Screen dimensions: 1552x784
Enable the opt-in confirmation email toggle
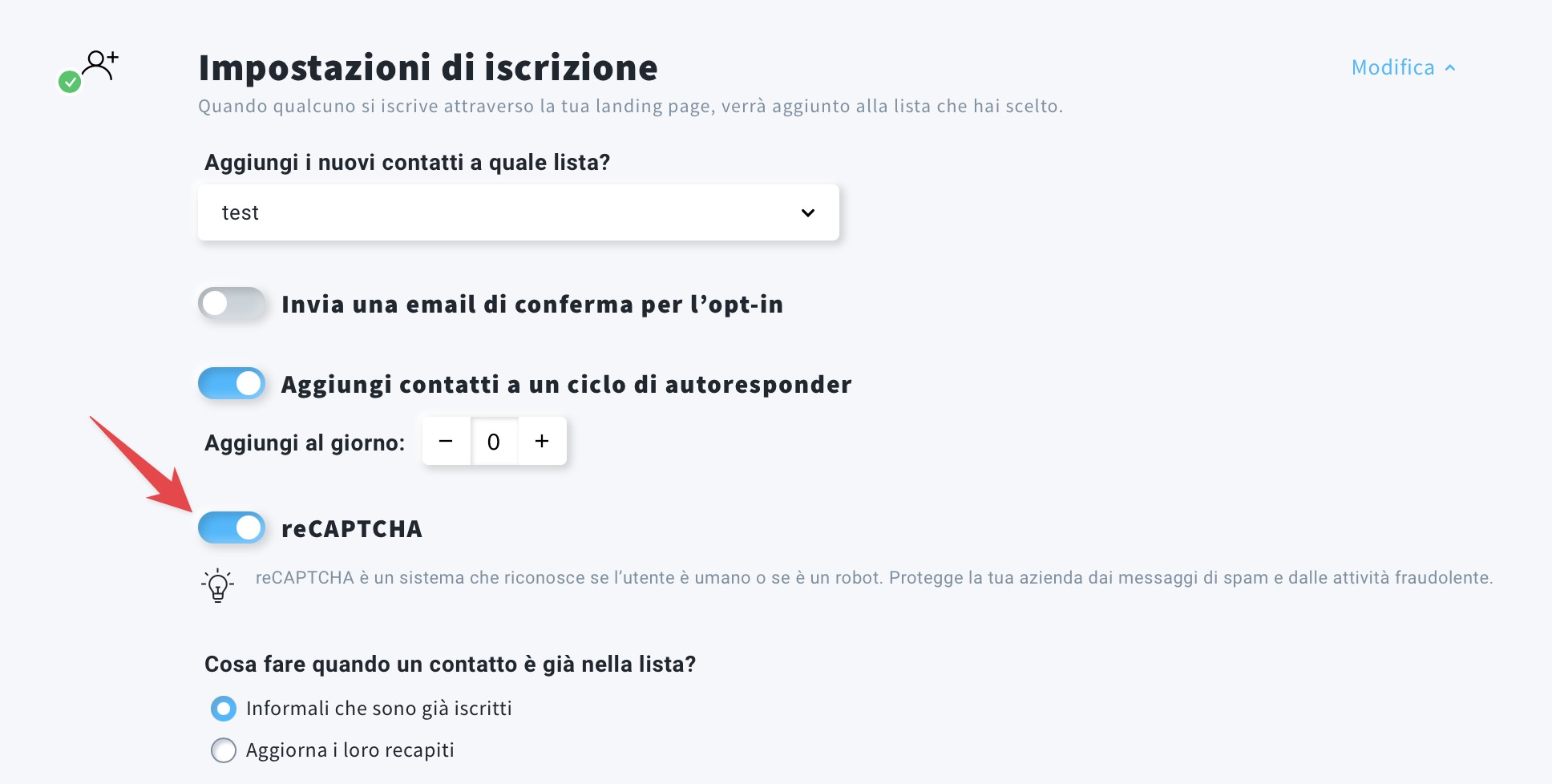tap(232, 304)
